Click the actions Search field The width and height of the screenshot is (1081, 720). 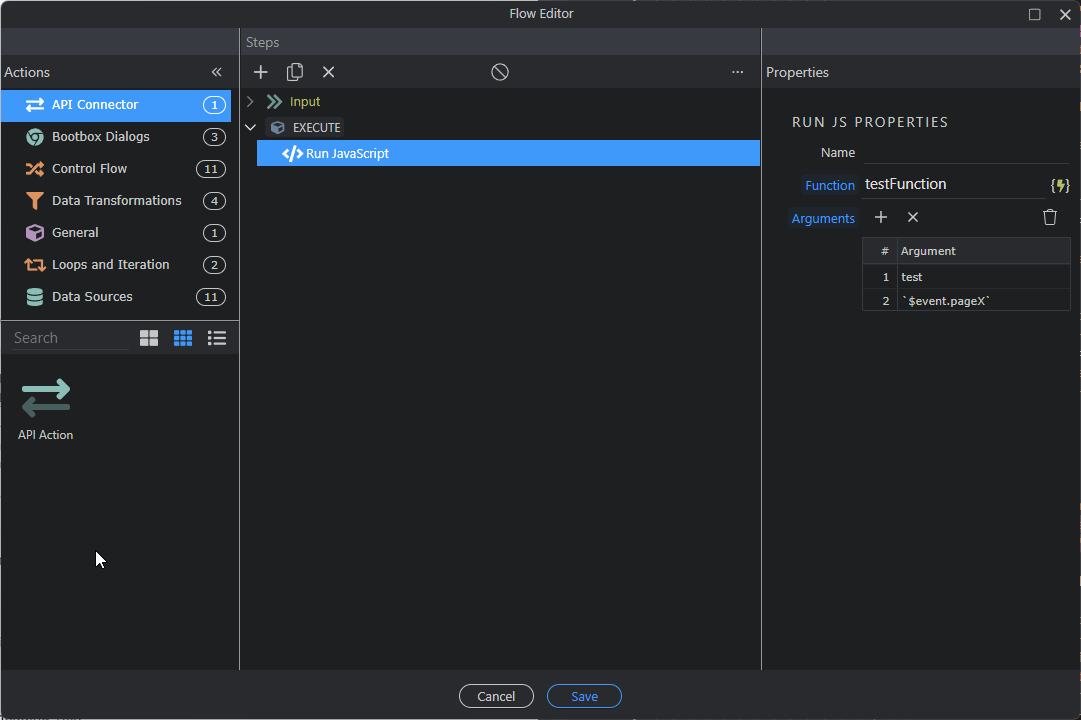[68, 338]
